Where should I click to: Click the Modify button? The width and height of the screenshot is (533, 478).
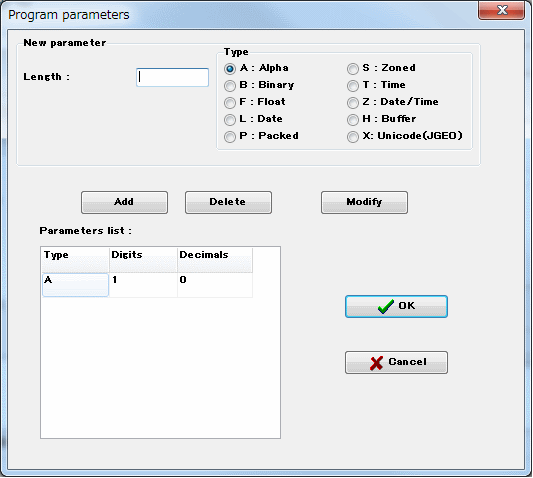pyautogui.click(x=364, y=202)
